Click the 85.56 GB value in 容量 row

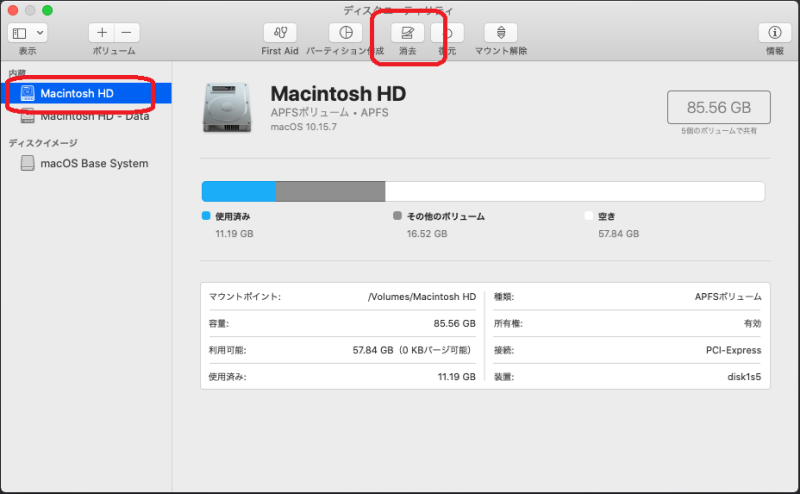(455, 324)
